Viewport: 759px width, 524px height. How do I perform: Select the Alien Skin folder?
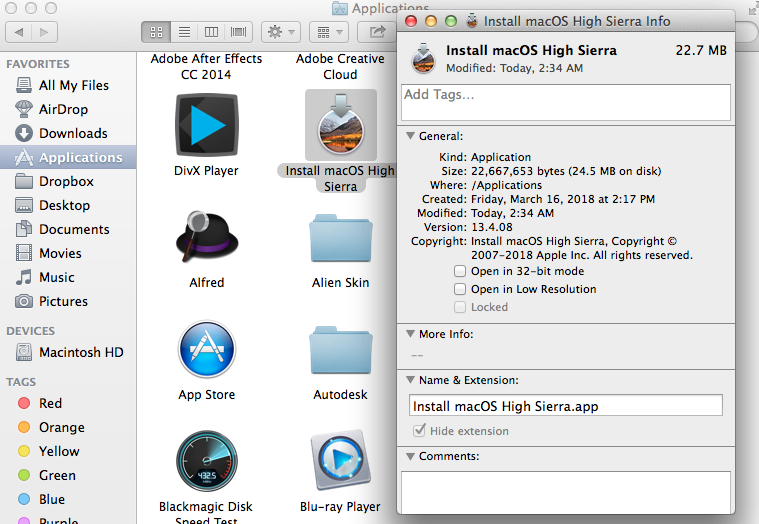pyautogui.click(x=340, y=238)
